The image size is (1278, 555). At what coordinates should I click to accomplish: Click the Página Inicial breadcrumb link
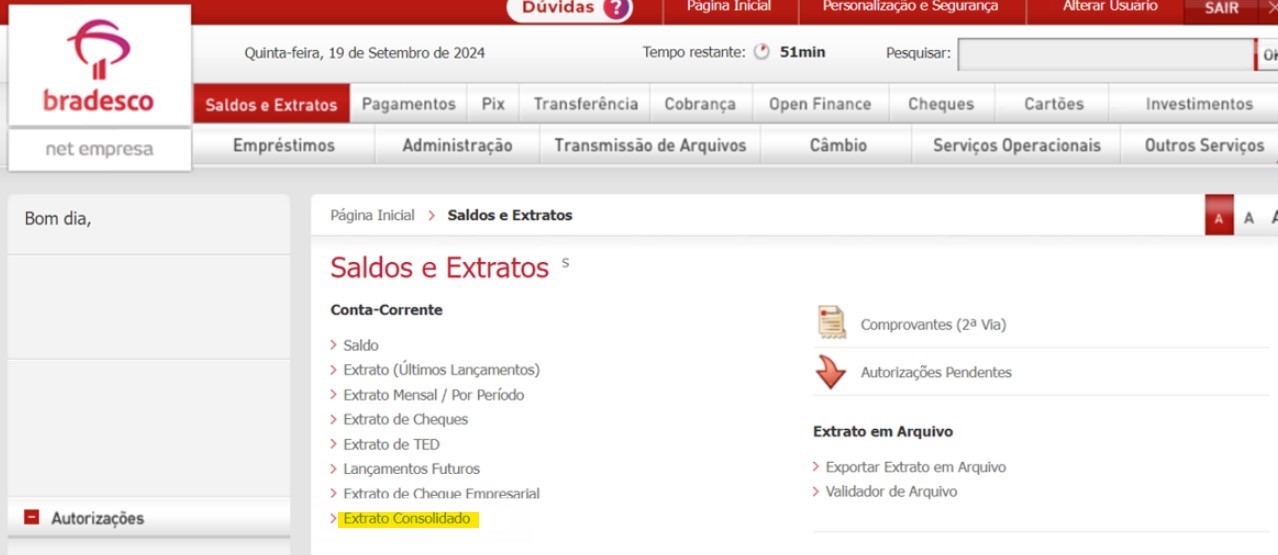372,215
